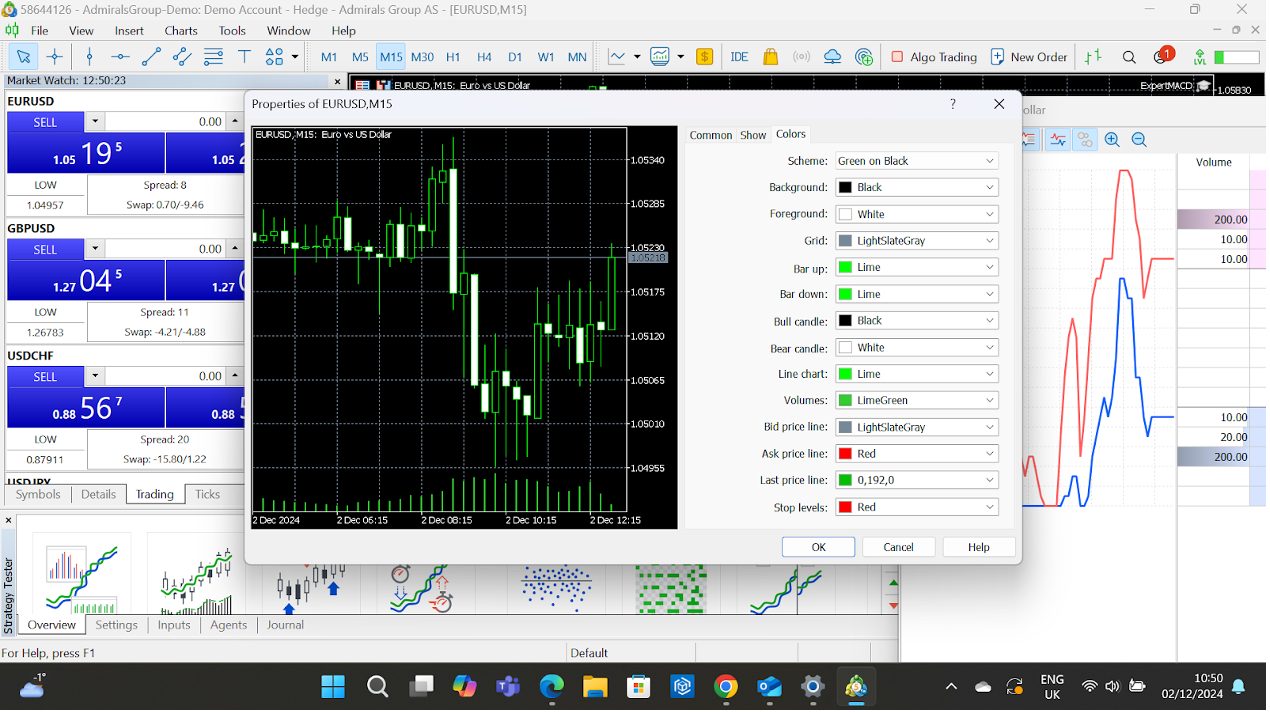Open the trading signals icon

click(801, 57)
